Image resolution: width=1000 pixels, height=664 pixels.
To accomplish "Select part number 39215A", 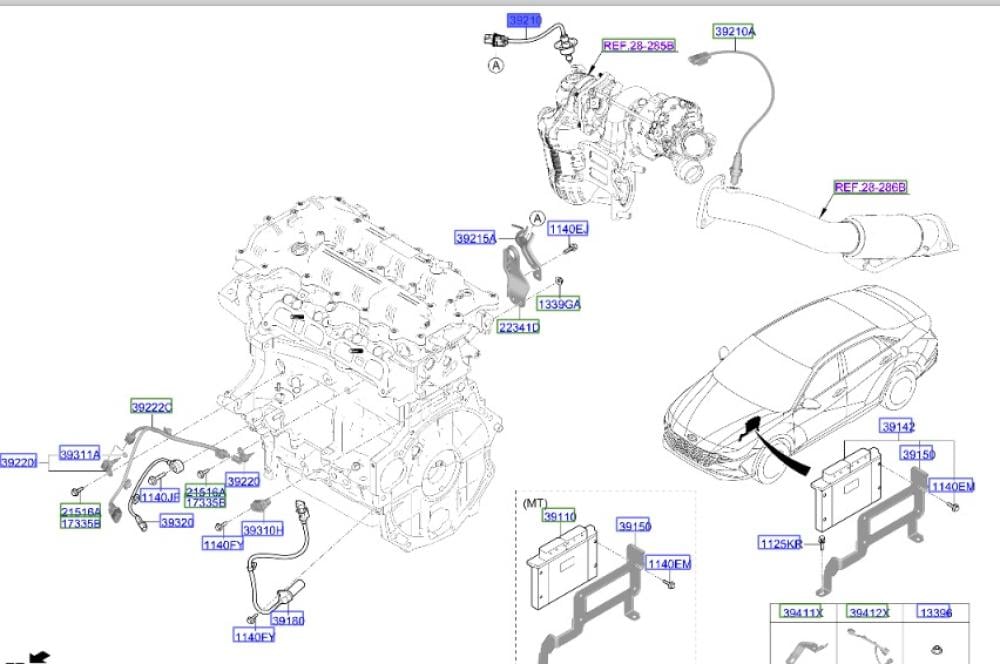I will point(476,238).
